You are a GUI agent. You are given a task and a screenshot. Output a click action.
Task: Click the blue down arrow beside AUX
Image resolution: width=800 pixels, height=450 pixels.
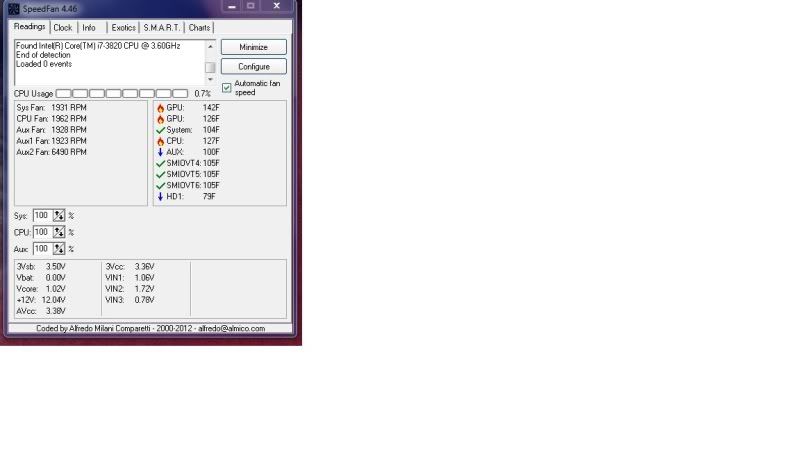pyautogui.click(x=160, y=152)
